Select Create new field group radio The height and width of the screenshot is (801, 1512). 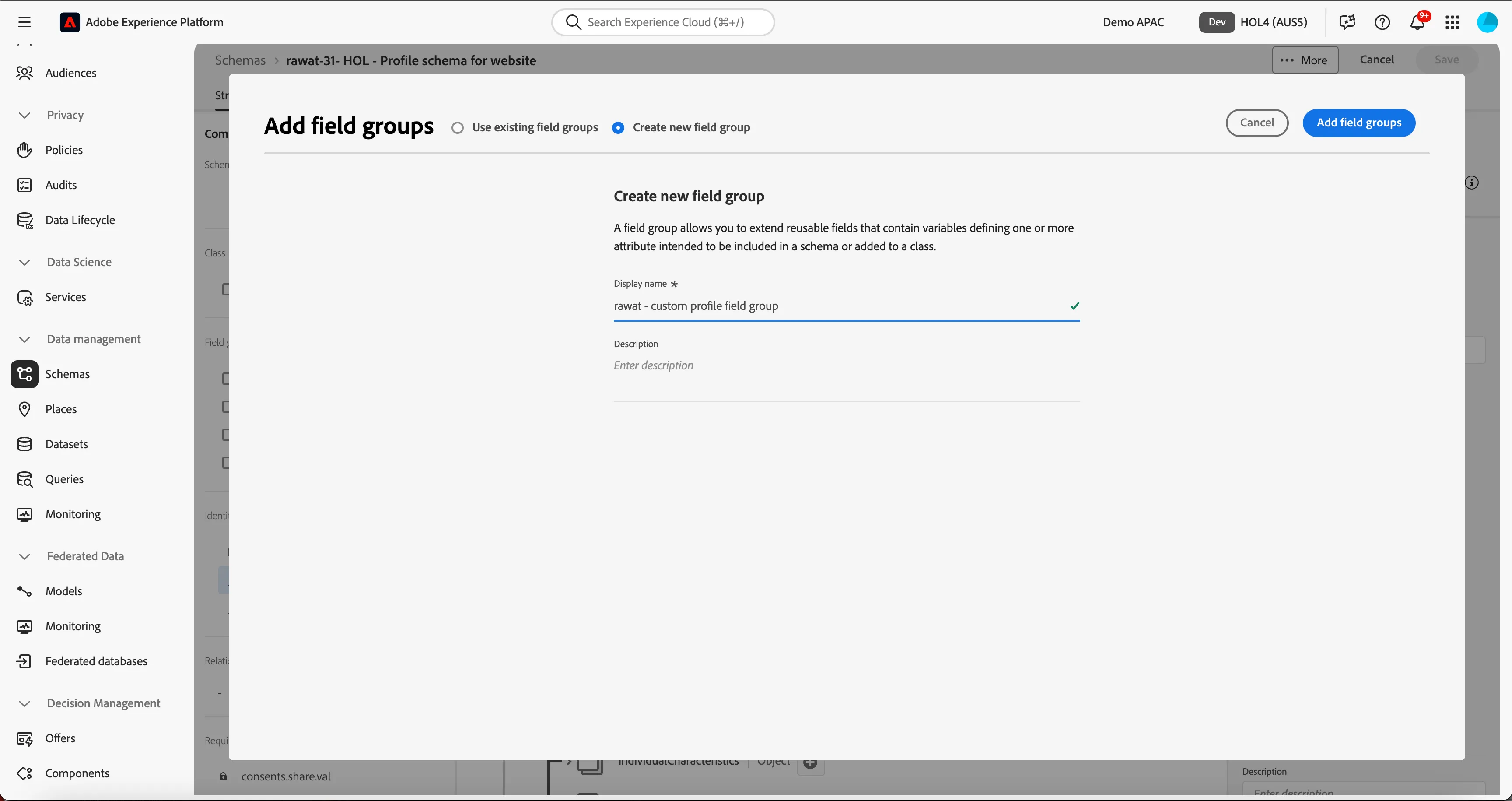[618, 127]
